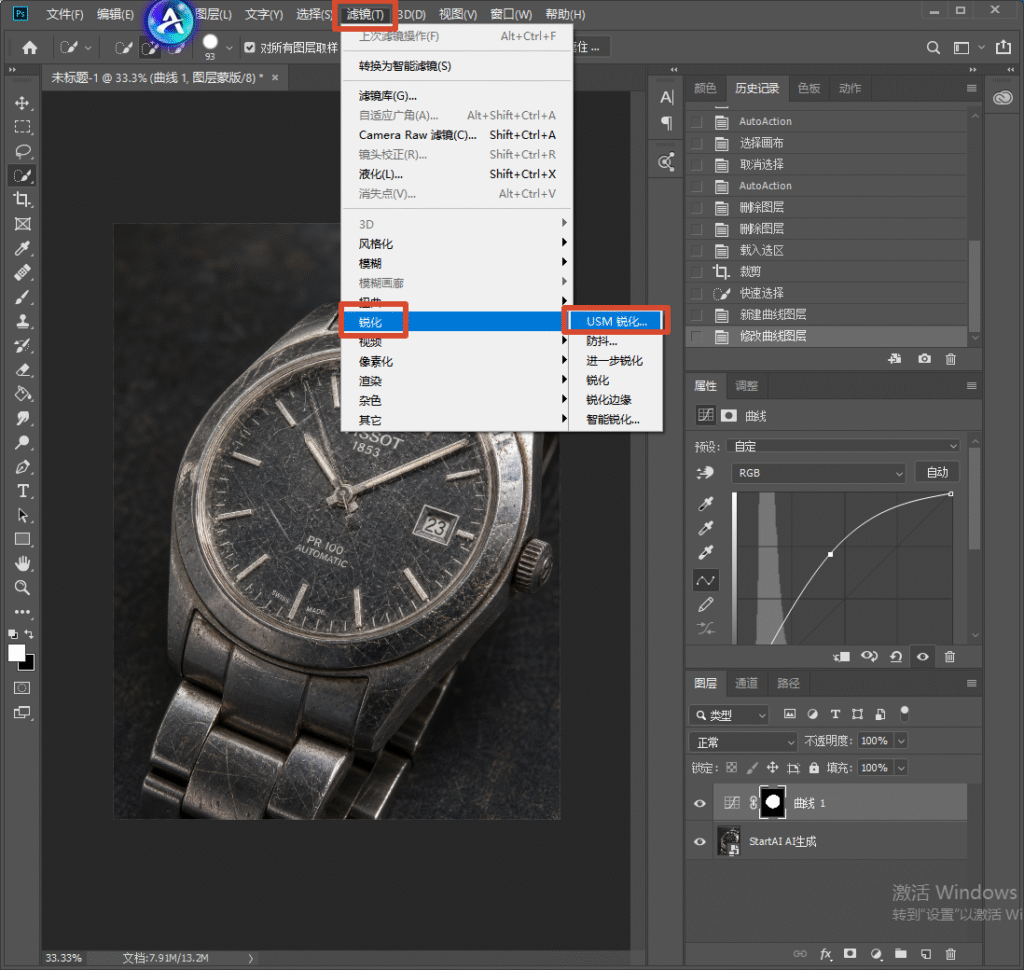Choose USM 锐化 from the sharpen submenu
This screenshot has height=970, width=1024.
coord(616,321)
